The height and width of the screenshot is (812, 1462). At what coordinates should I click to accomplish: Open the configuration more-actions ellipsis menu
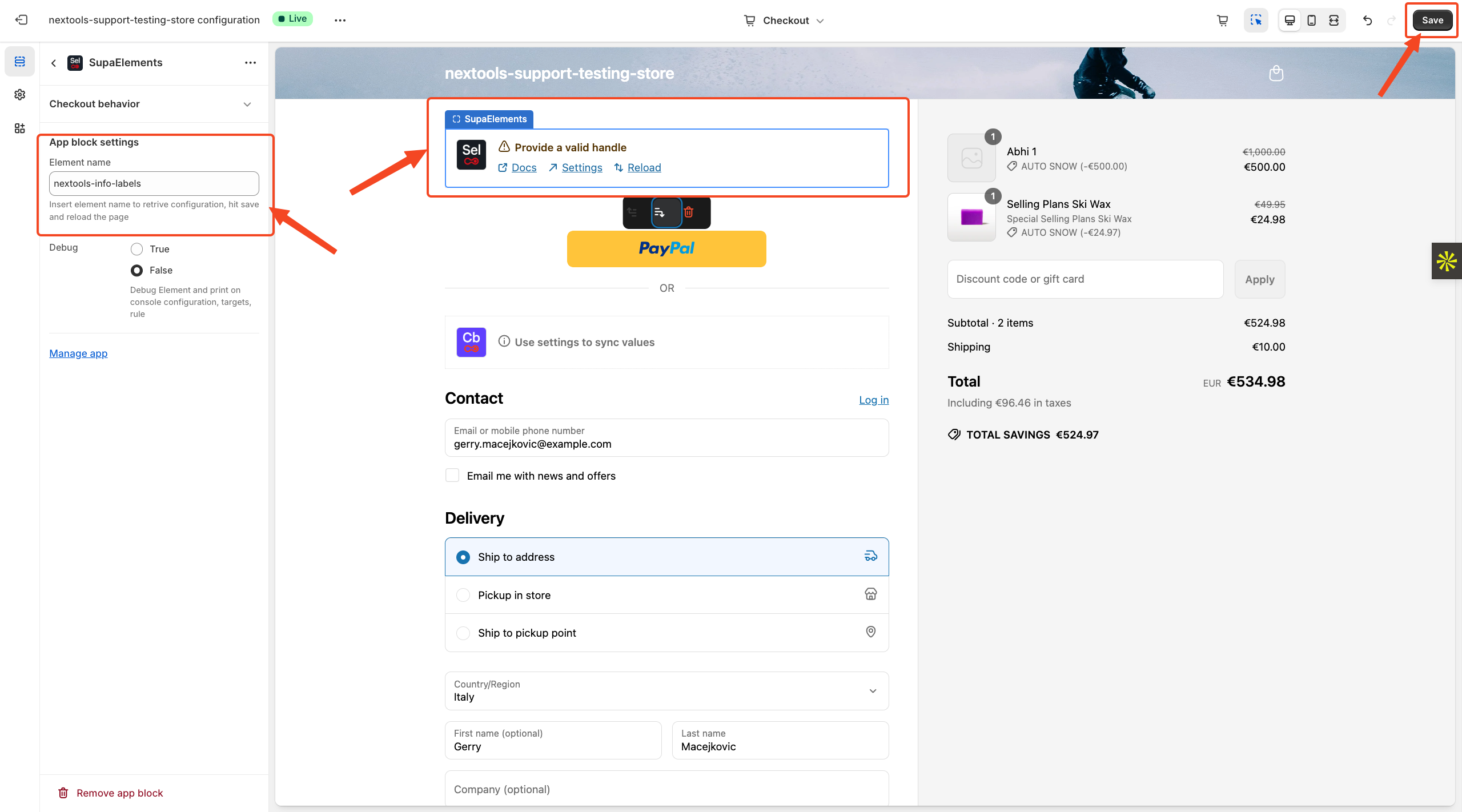click(340, 20)
